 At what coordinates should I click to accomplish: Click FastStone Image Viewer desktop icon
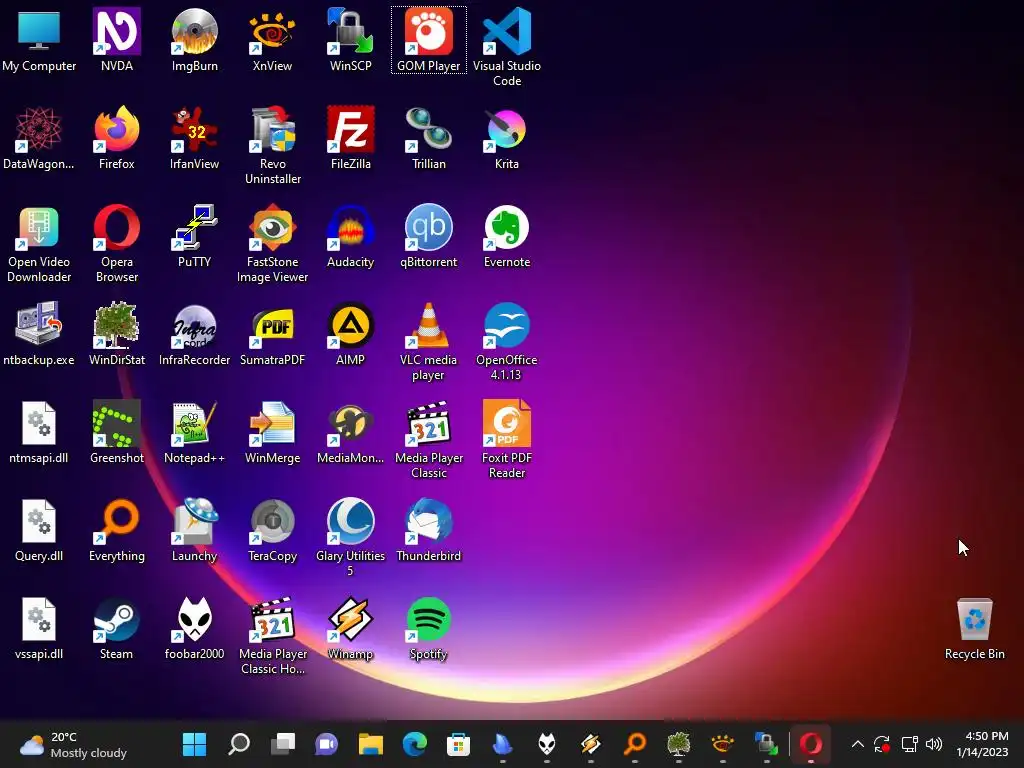[x=272, y=244]
